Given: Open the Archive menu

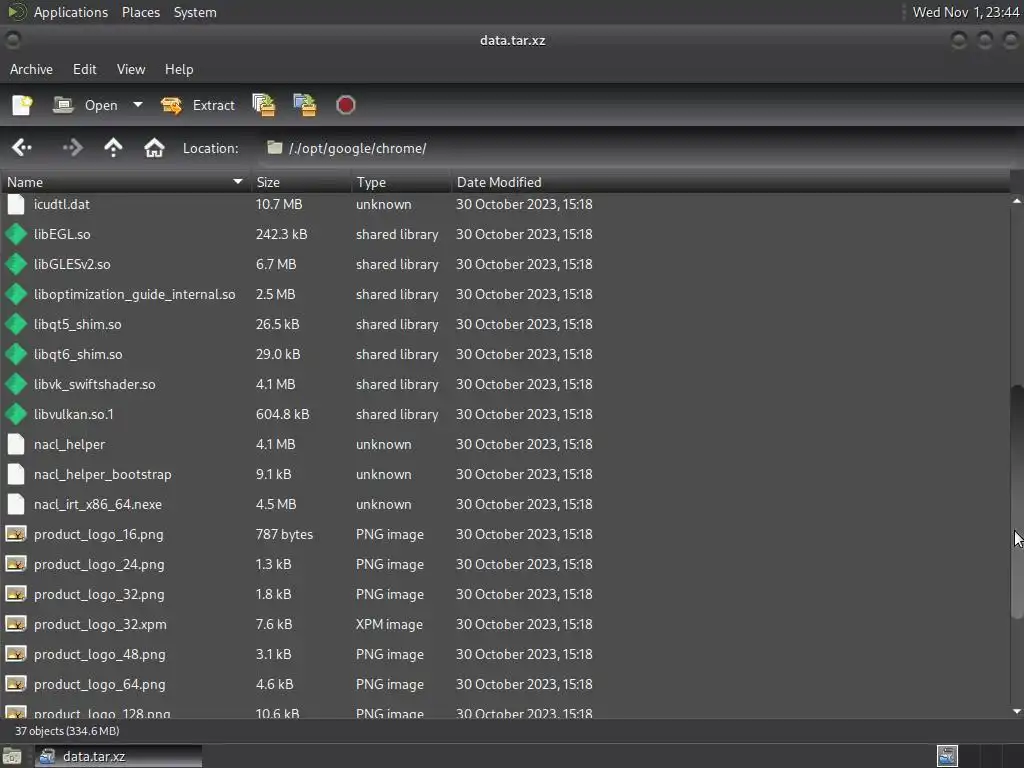Looking at the screenshot, I should (31, 69).
